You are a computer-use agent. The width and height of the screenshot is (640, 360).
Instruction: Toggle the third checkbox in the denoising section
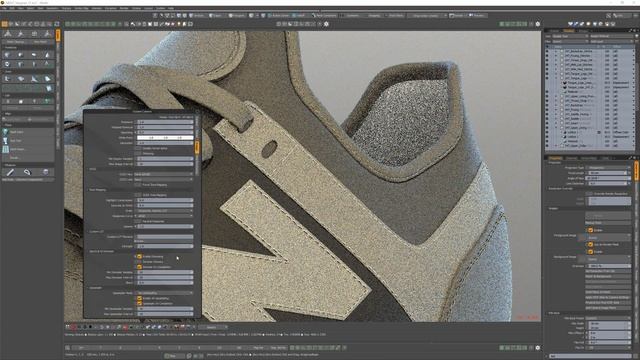tap(139, 267)
